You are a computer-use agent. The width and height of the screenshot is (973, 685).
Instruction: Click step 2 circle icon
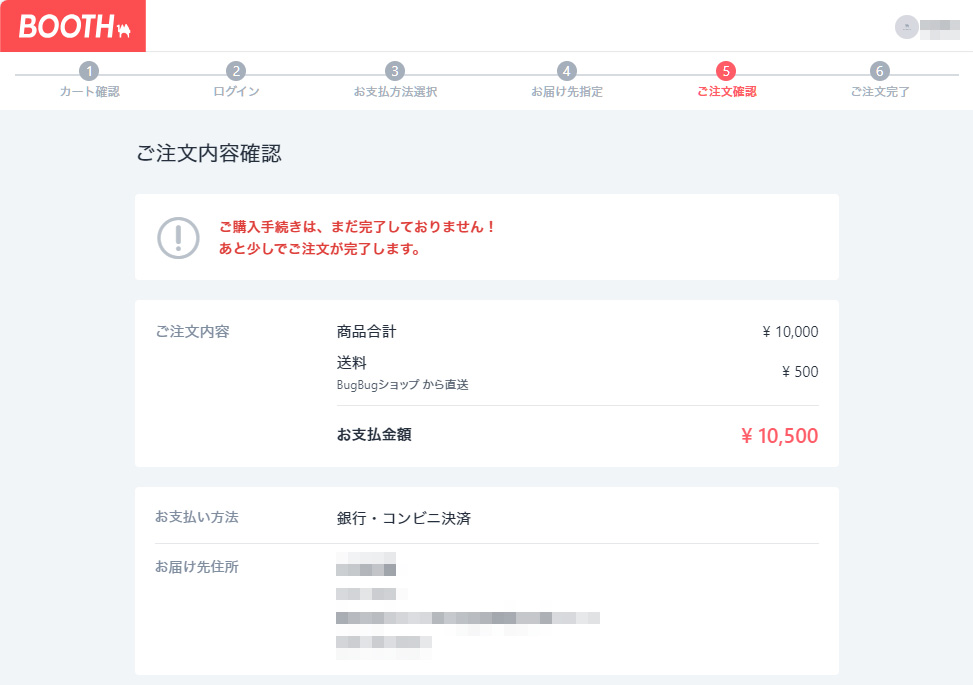tap(236, 71)
